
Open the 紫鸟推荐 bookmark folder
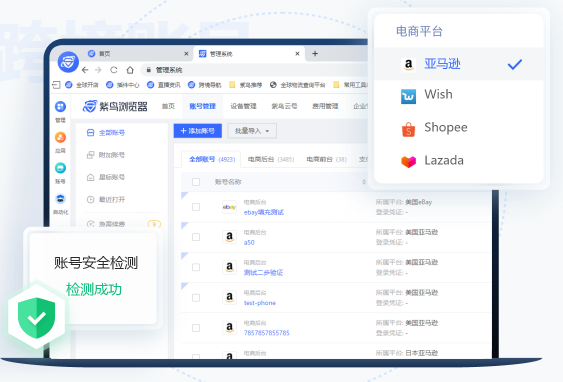246,85
